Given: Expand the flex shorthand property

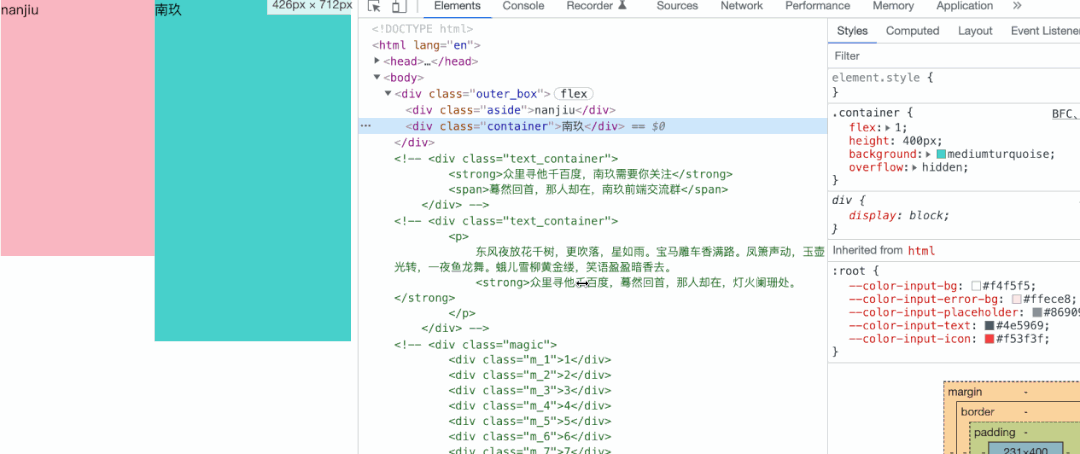Looking at the screenshot, I should 888,127.
